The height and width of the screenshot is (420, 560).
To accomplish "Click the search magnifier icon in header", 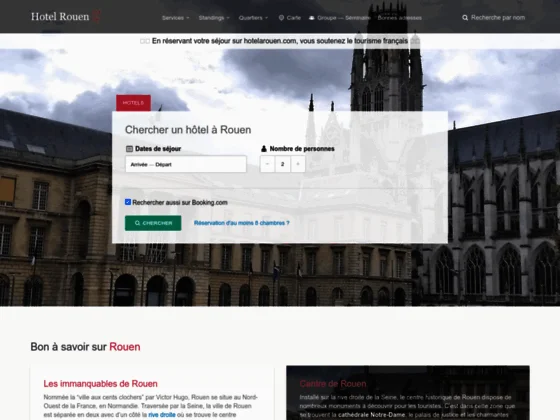I will click(465, 18).
